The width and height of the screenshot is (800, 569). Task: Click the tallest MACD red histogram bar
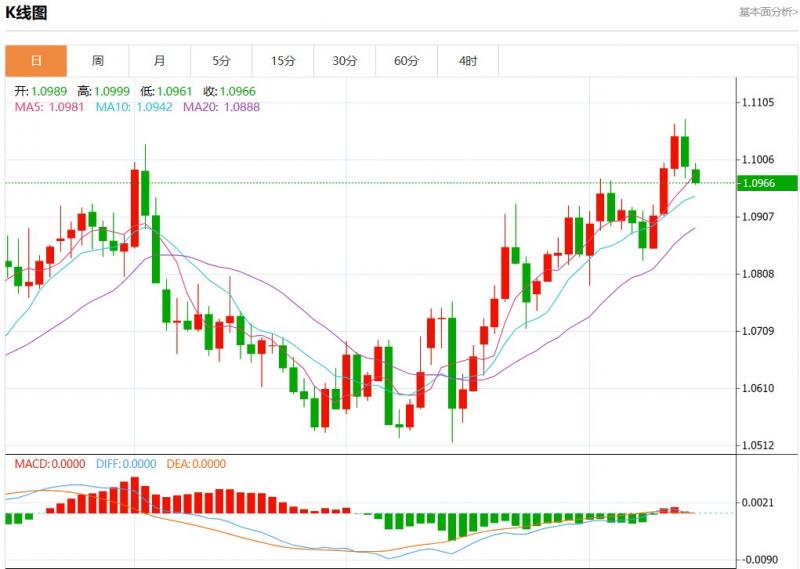[x=135, y=495]
